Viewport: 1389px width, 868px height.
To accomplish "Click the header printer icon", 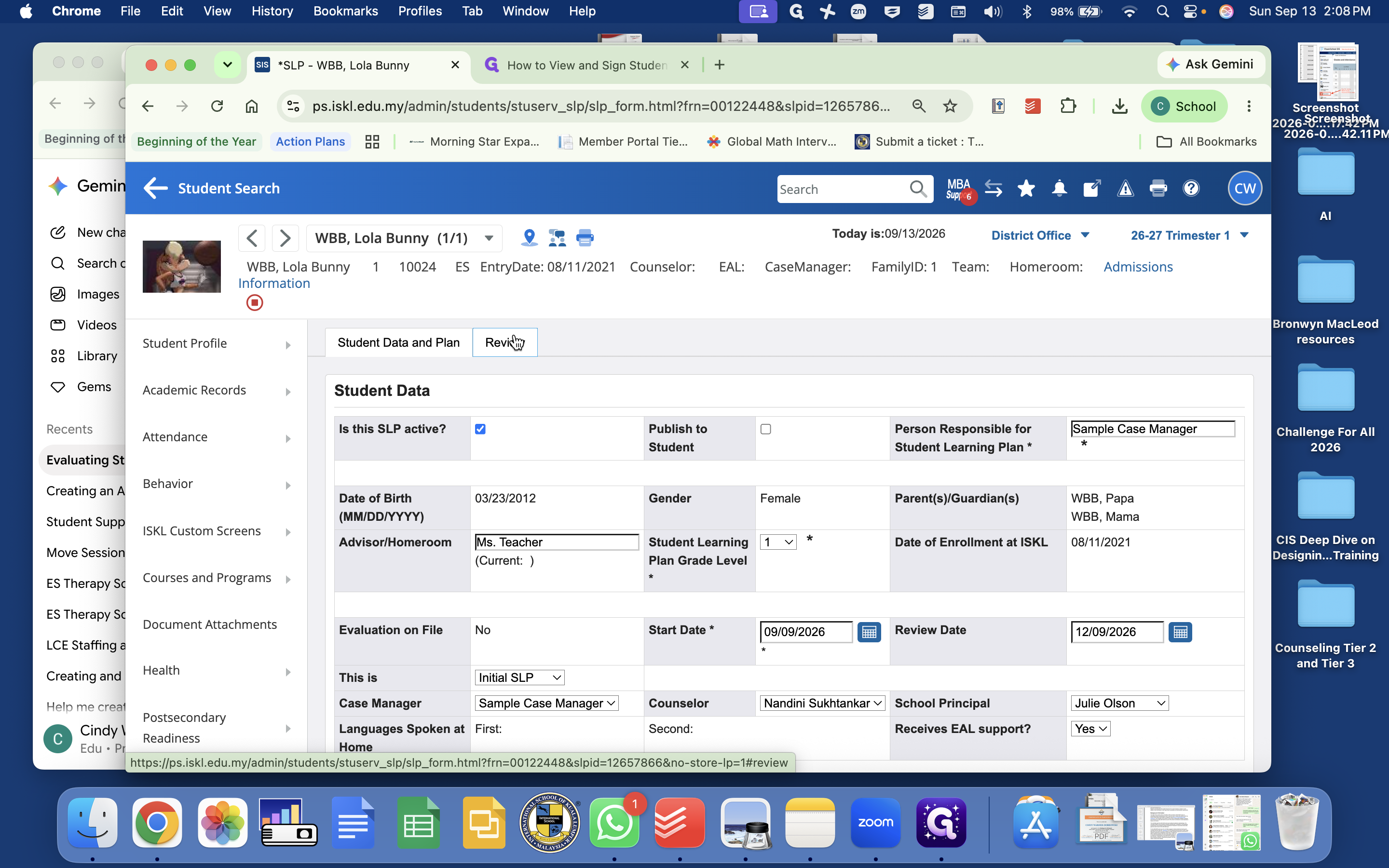I will (1157, 188).
